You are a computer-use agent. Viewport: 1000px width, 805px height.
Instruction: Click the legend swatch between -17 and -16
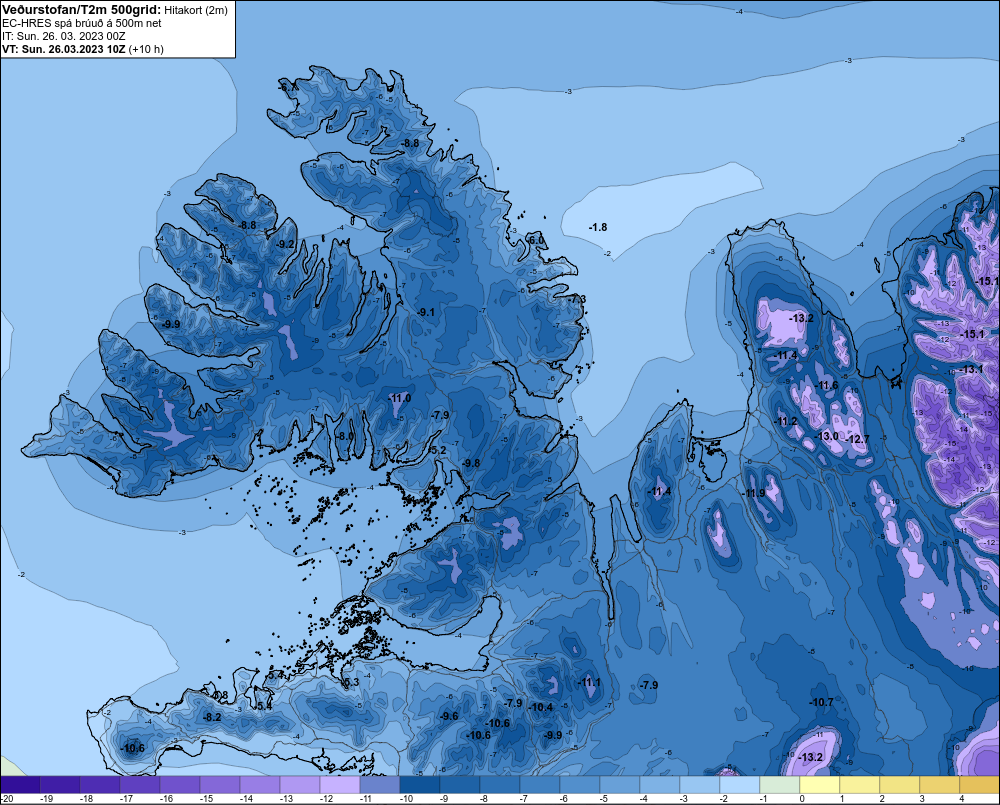pos(140,784)
